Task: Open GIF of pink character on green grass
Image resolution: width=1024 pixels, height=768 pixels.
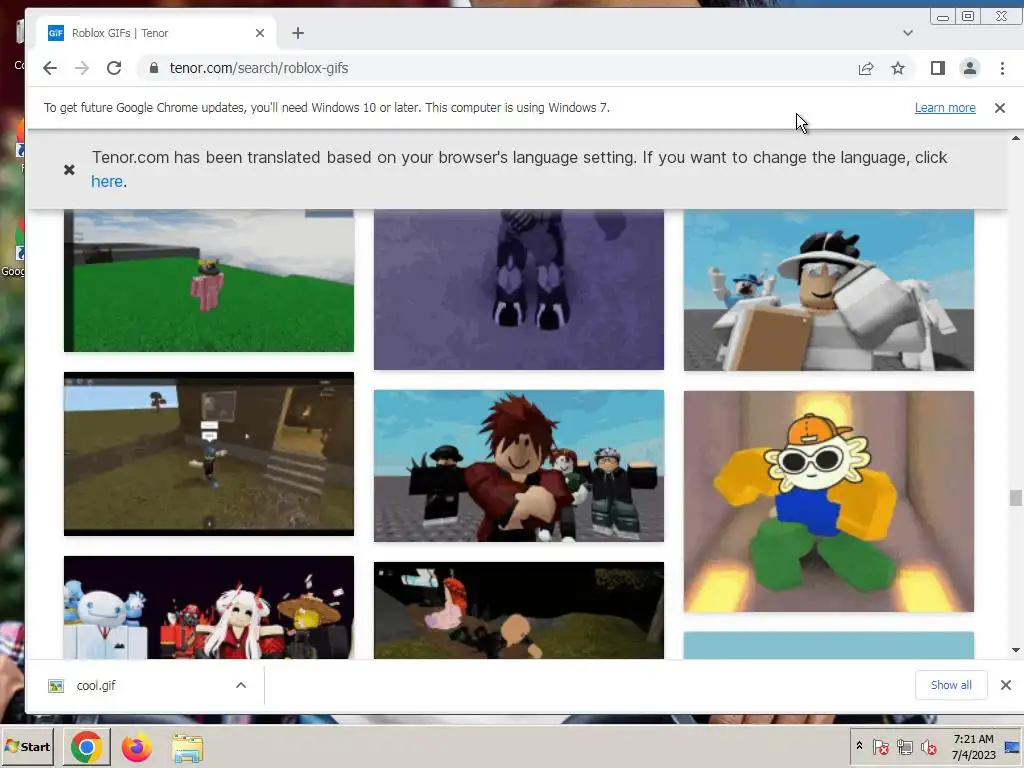Action: click(209, 280)
